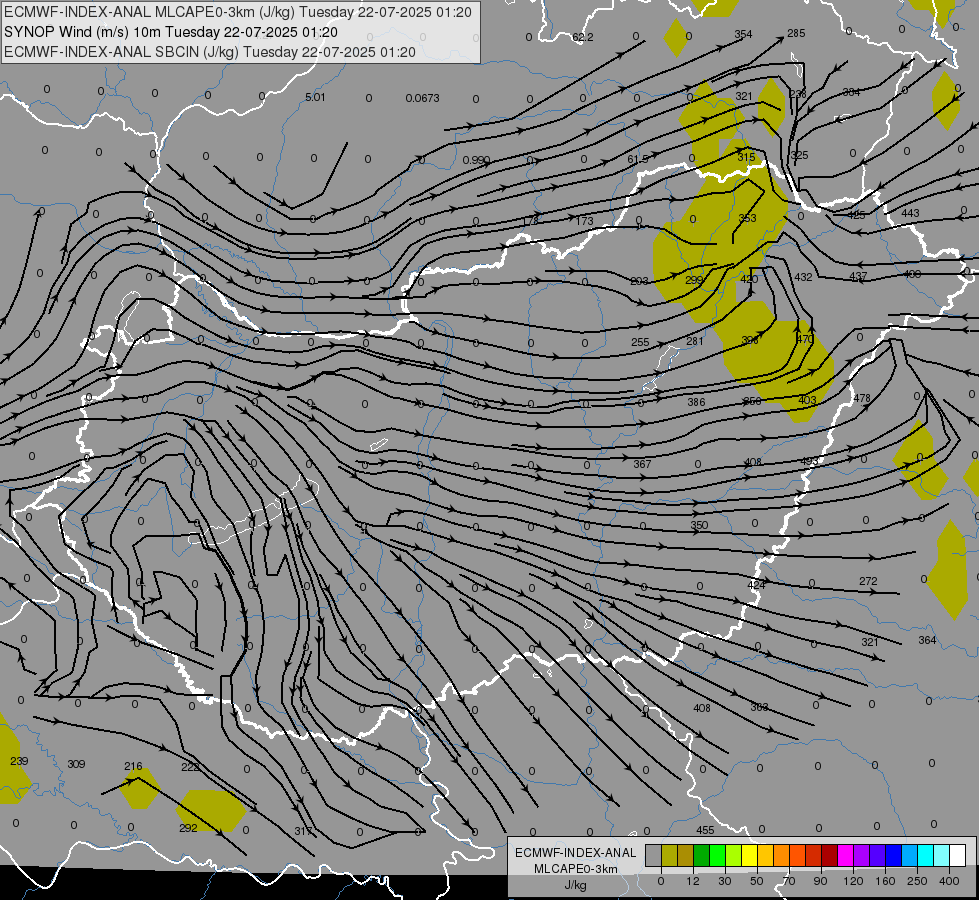979x900 pixels.
Task: Click the olive swatch above the 0 label
Action: [x=669, y=855]
